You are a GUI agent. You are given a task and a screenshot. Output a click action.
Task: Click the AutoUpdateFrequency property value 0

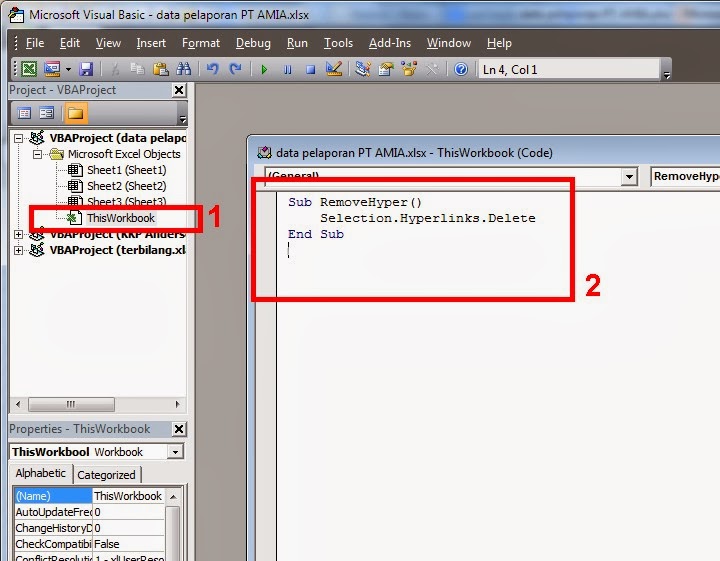(128, 512)
